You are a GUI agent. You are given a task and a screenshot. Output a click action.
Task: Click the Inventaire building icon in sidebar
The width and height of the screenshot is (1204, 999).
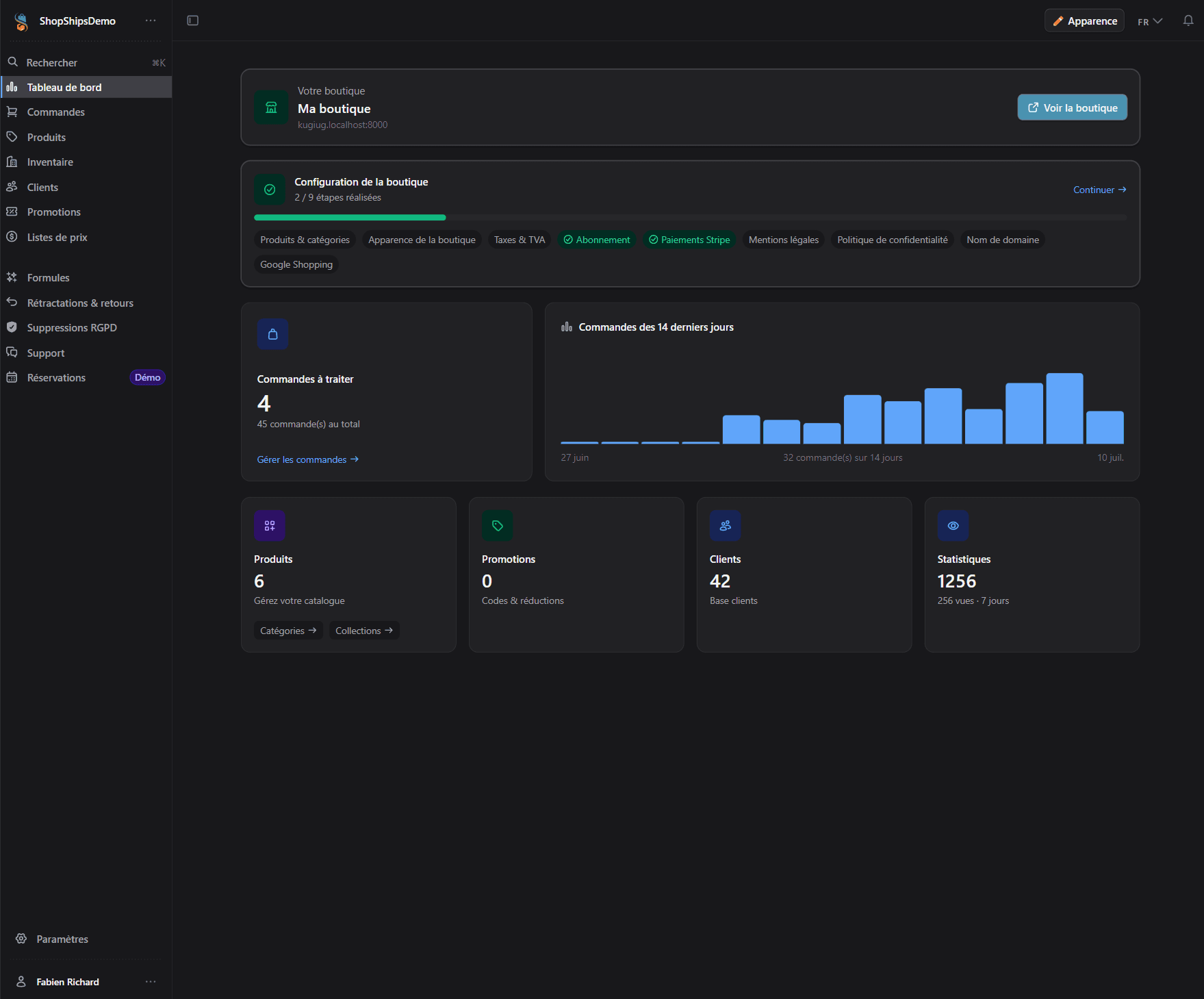tap(12, 162)
